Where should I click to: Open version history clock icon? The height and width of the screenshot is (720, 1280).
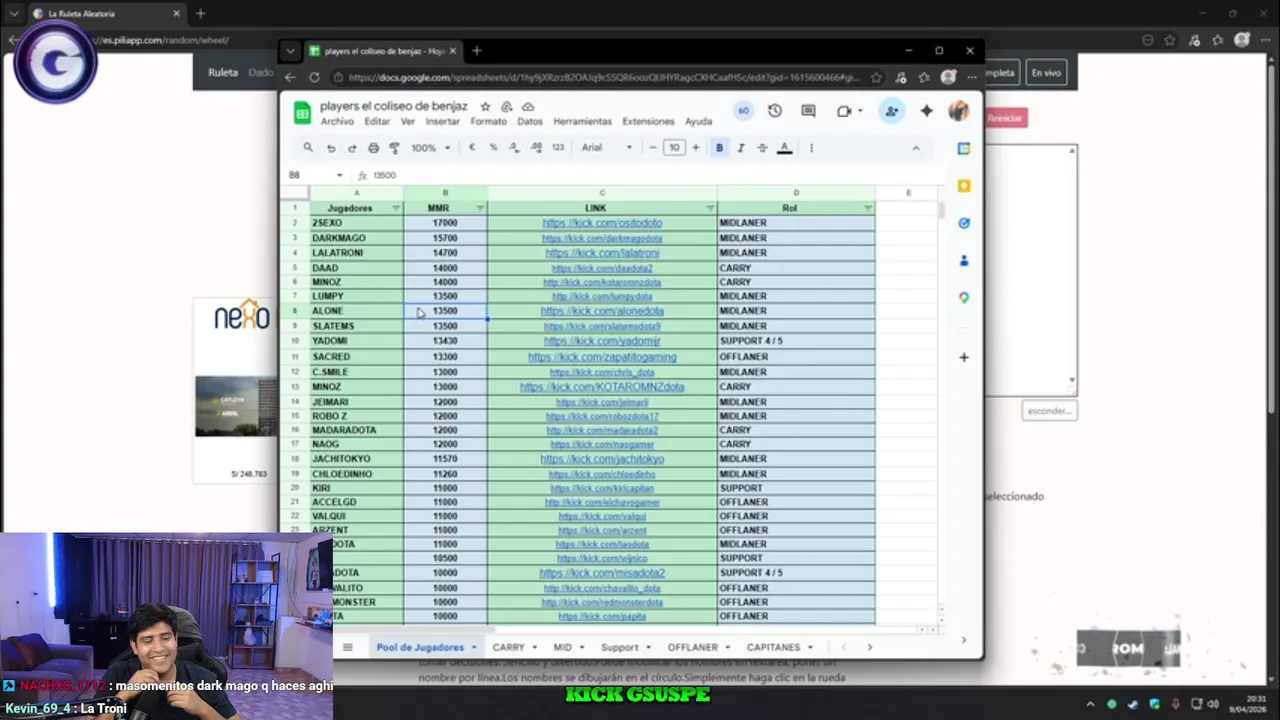(x=775, y=111)
